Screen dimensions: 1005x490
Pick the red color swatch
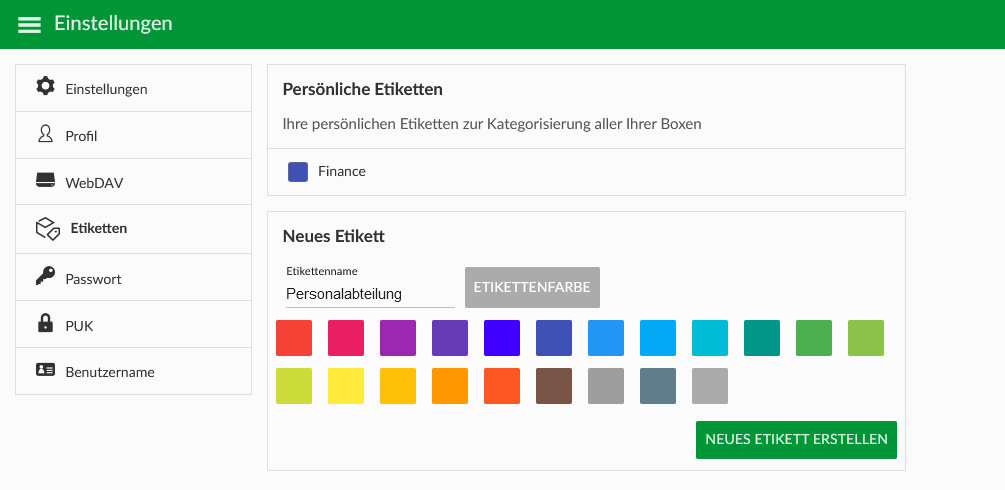[294, 338]
